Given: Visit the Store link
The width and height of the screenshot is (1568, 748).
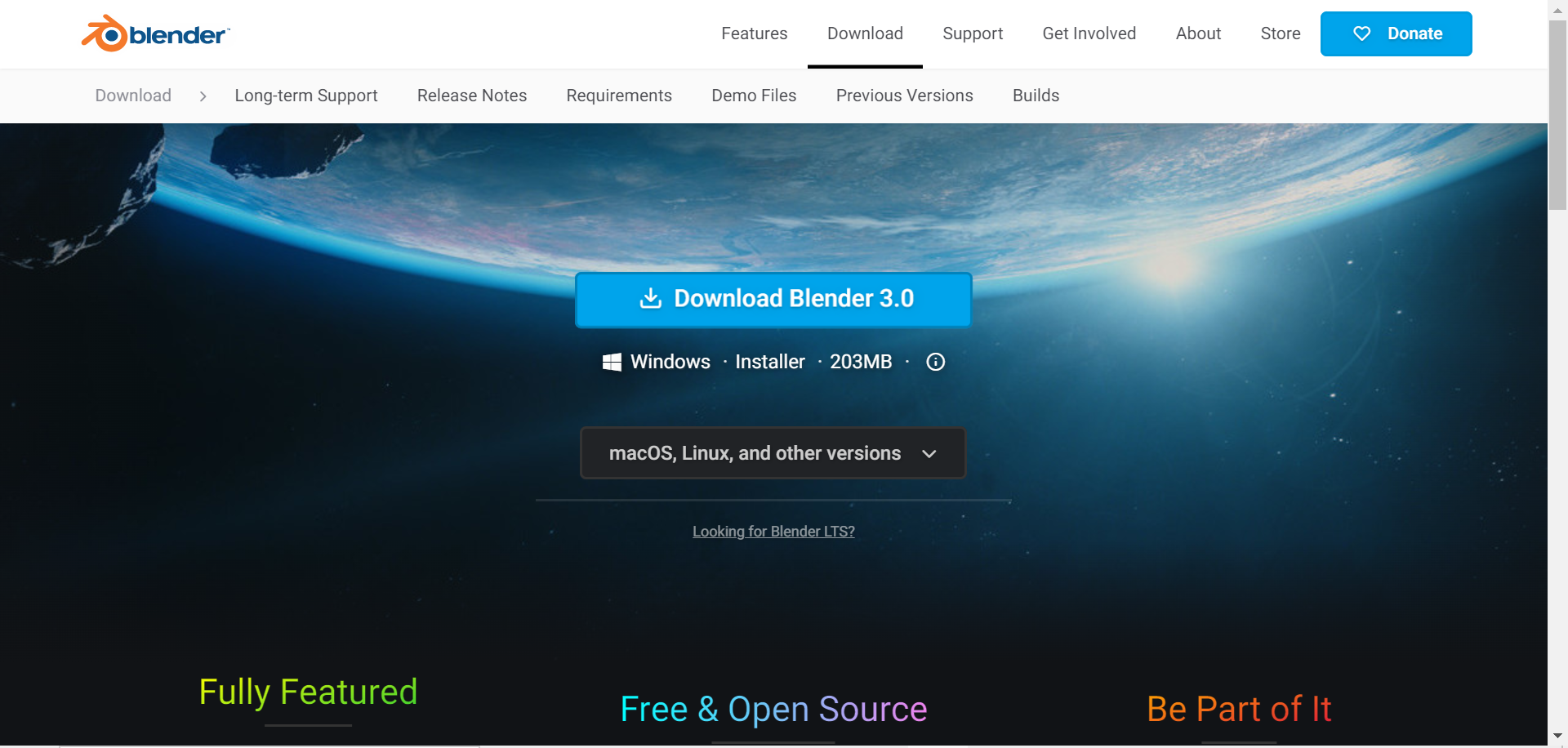Looking at the screenshot, I should tap(1280, 33).
